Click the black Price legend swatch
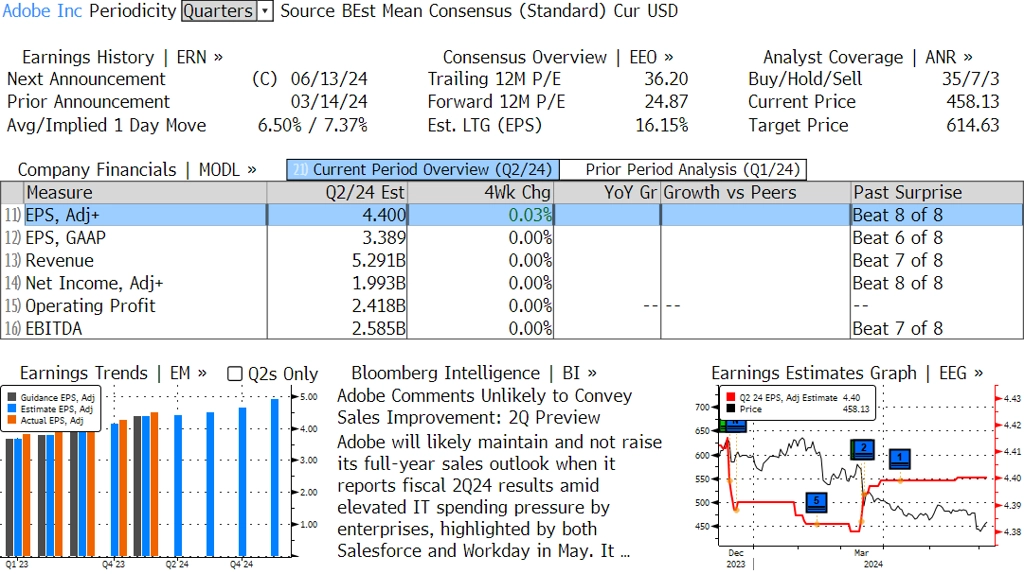The height and width of the screenshot is (574, 1024). (x=731, y=409)
